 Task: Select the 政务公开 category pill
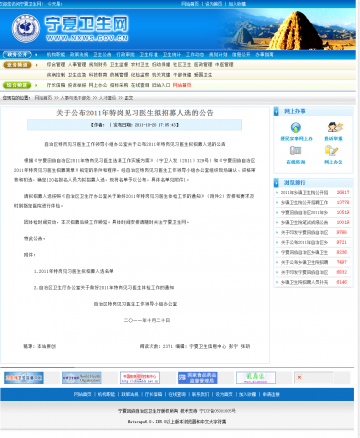click(17, 54)
